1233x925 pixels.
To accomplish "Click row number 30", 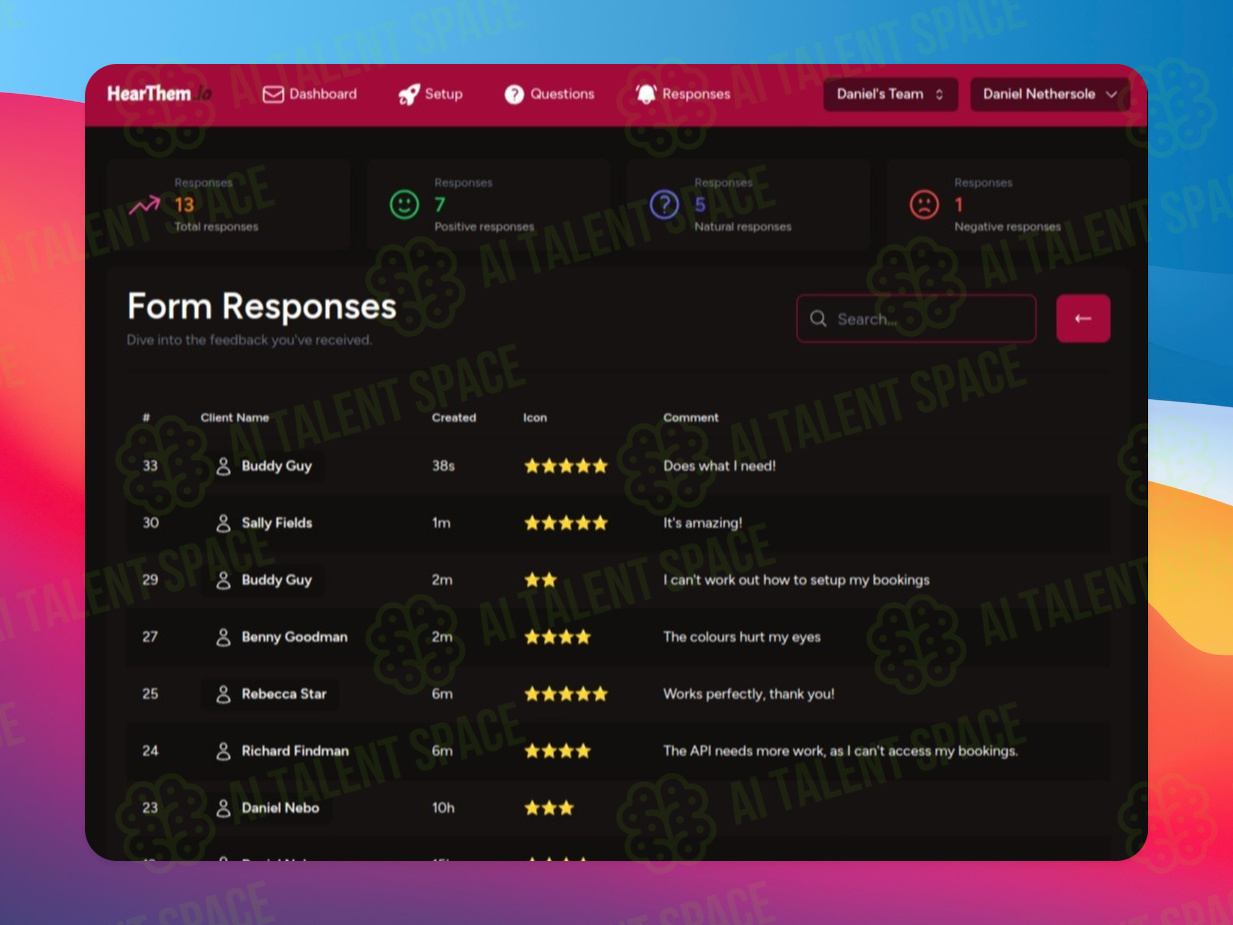I will pos(150,523).
